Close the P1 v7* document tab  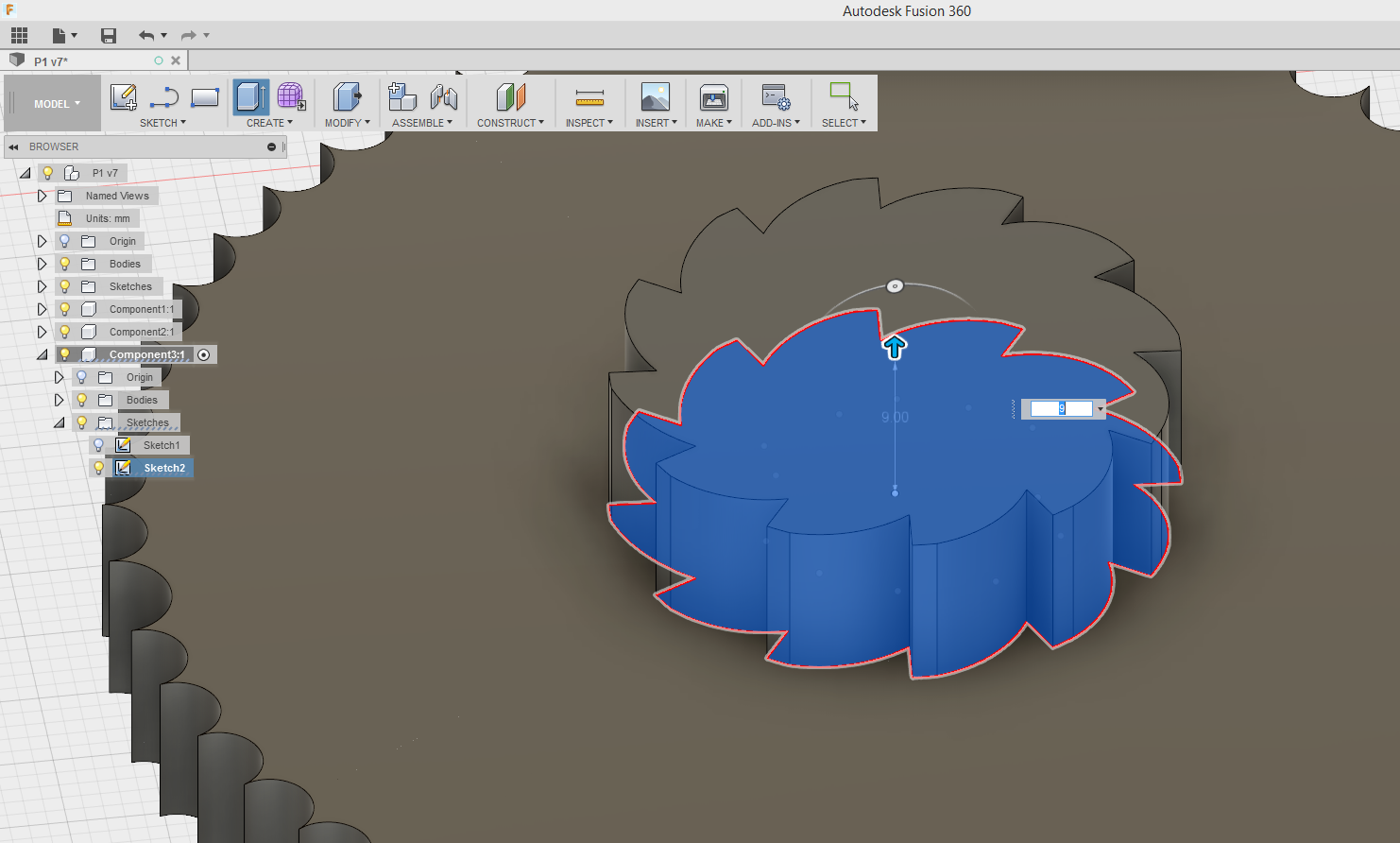pos(176,60)
